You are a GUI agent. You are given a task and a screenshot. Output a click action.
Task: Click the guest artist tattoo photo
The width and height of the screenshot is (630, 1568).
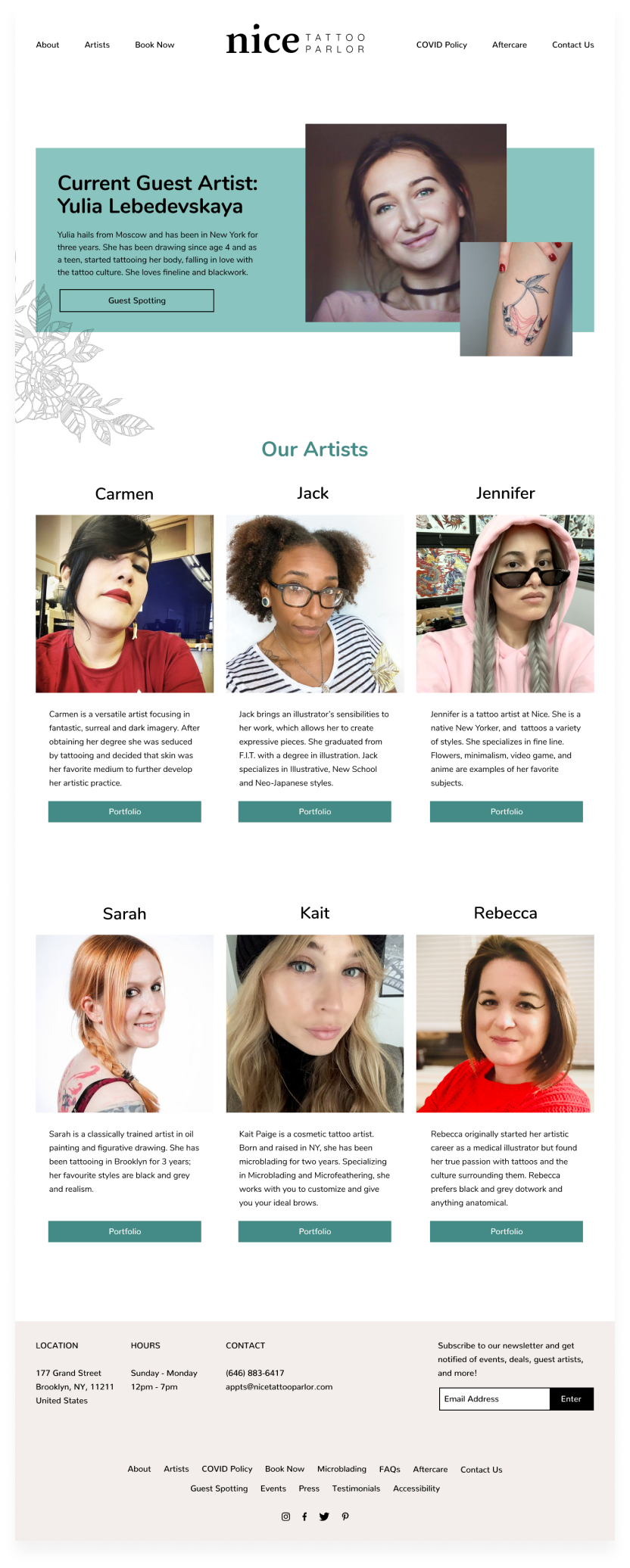click(x=516, y=299)
